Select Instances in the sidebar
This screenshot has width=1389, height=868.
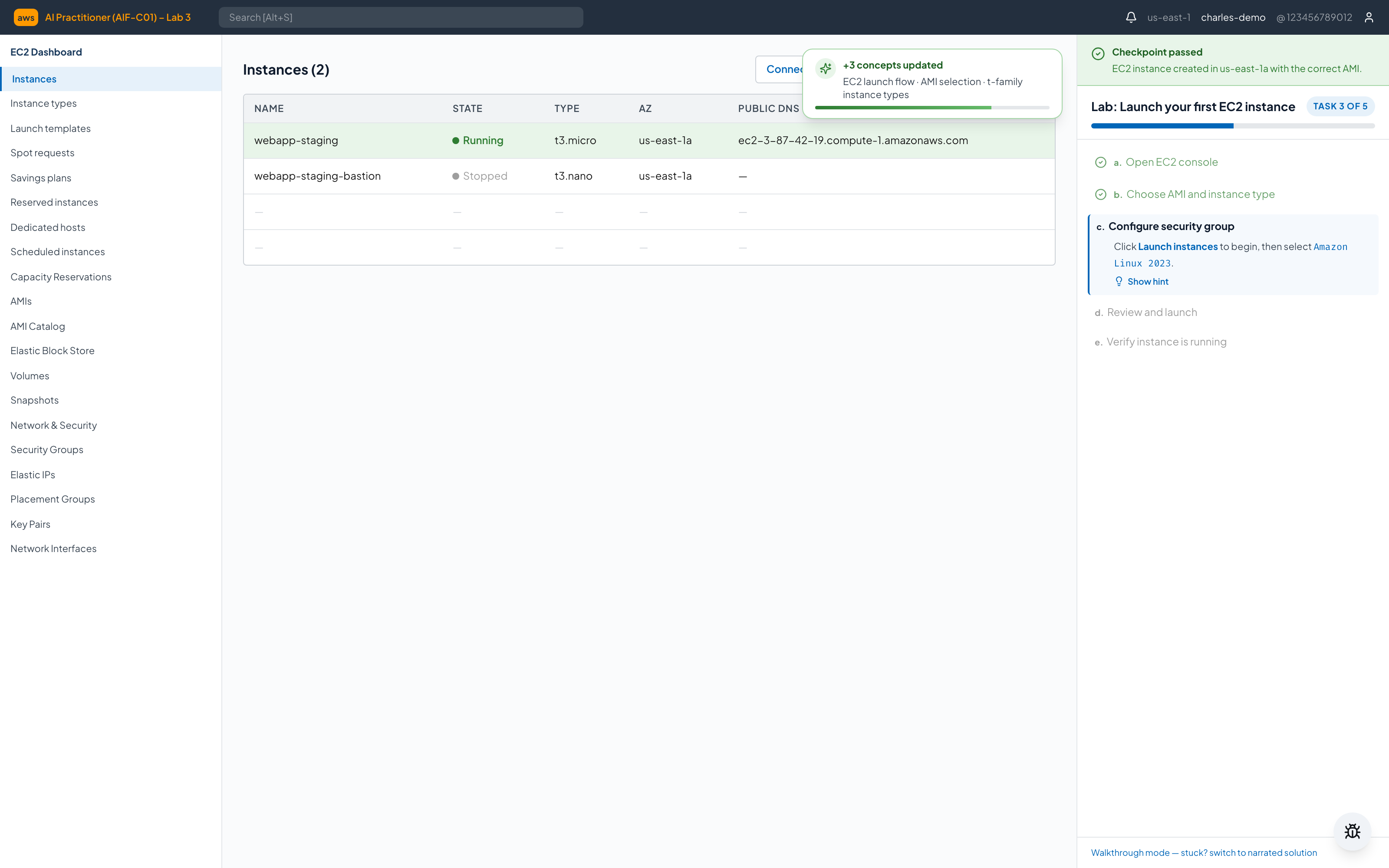tap(111, 79)
